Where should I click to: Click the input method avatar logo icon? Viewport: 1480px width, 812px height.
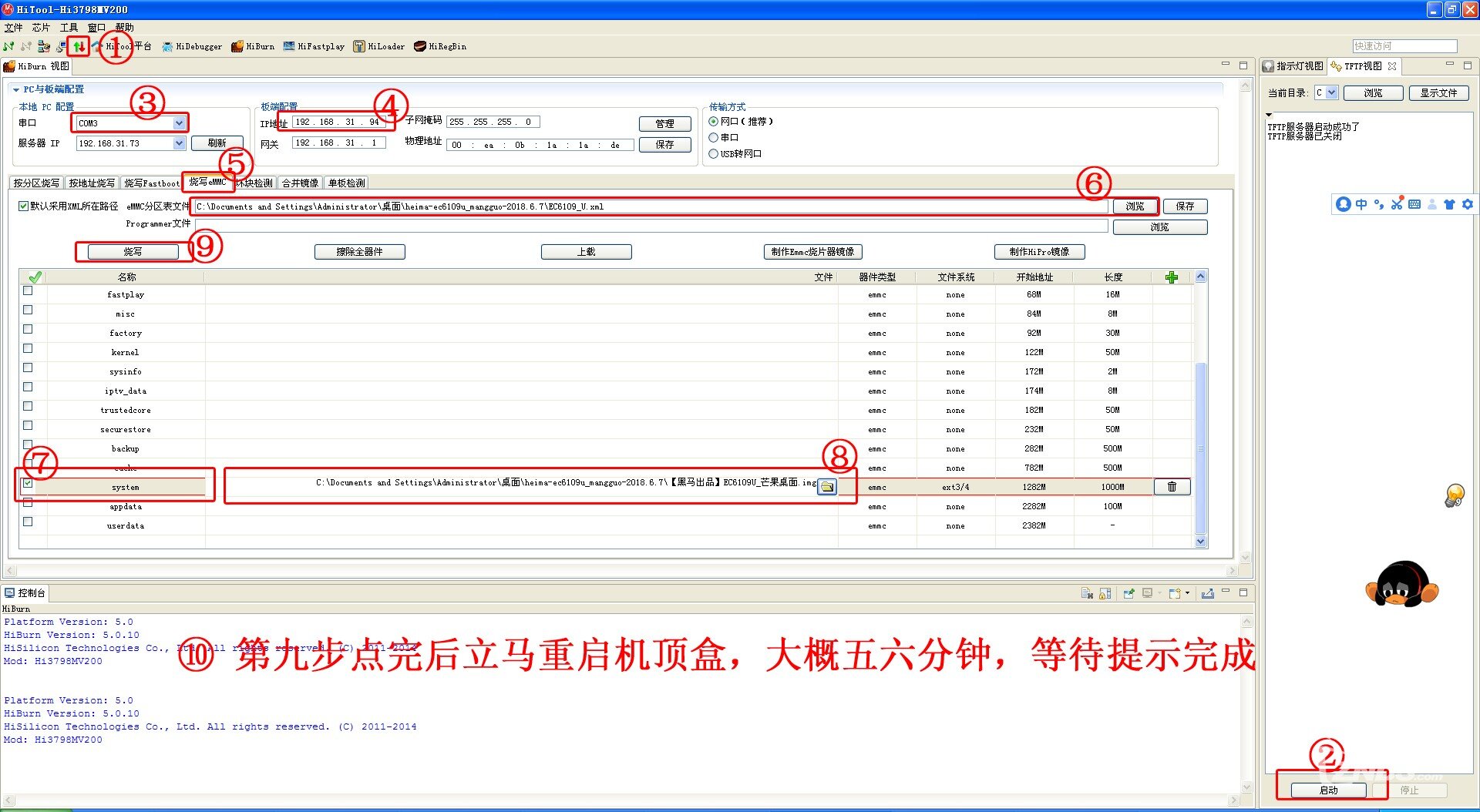tap(1344, 204)
